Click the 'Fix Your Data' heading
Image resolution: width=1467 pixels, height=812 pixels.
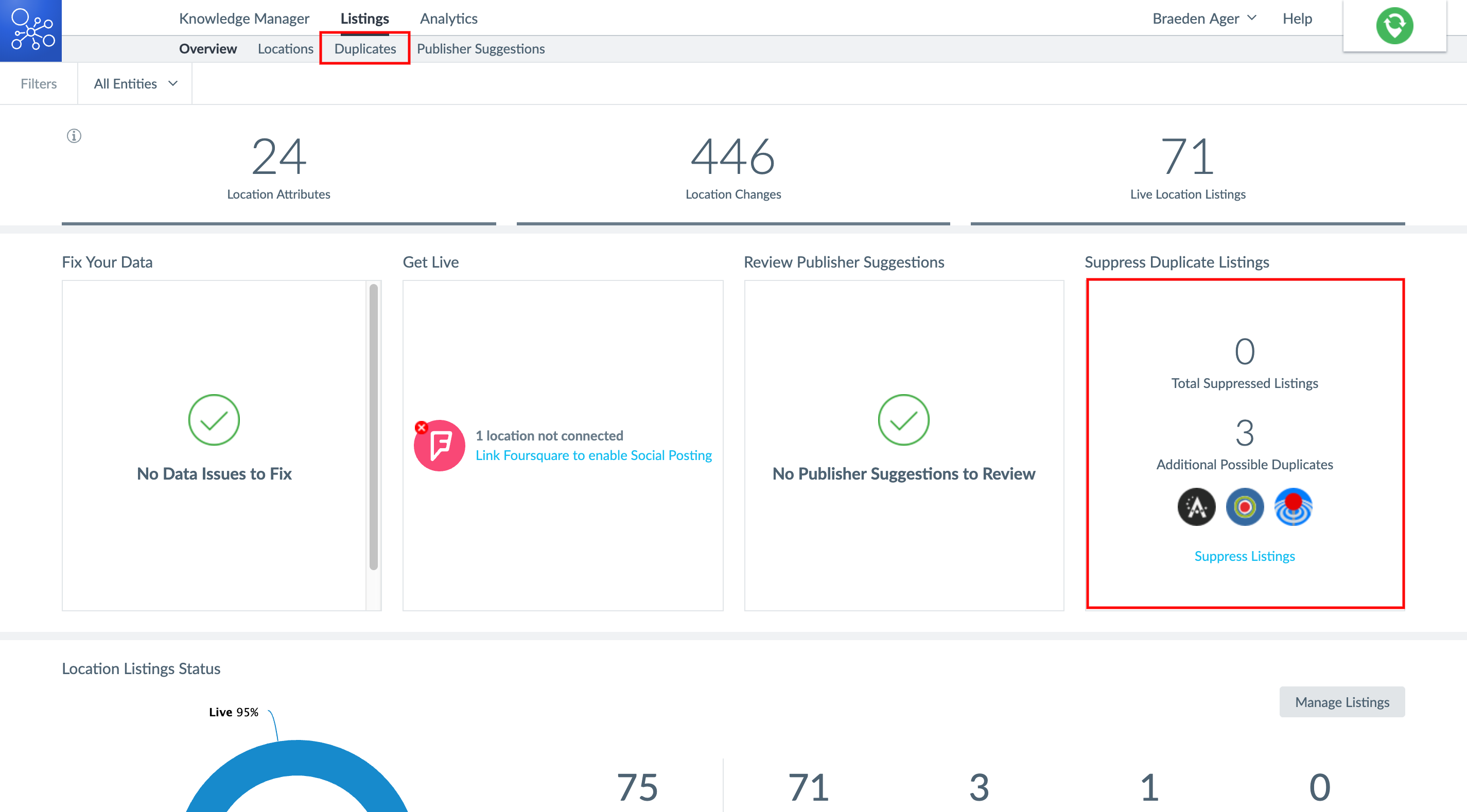click(107, 262)
